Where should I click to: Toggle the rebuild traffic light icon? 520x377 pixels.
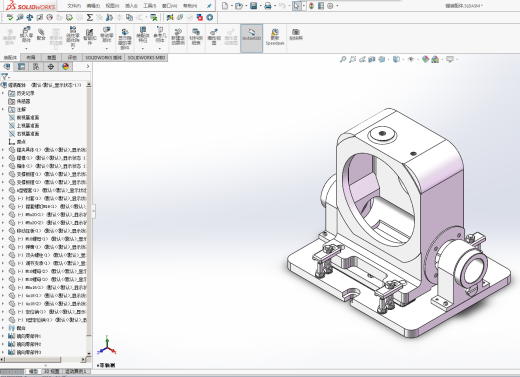coord(311,6)
